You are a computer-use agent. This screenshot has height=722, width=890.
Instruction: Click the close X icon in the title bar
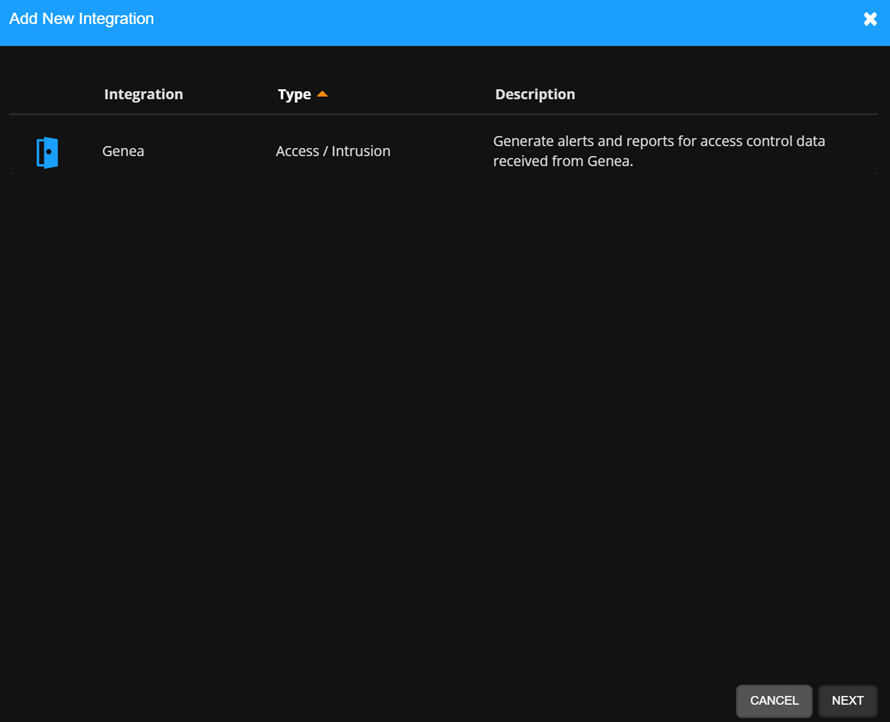870,18
